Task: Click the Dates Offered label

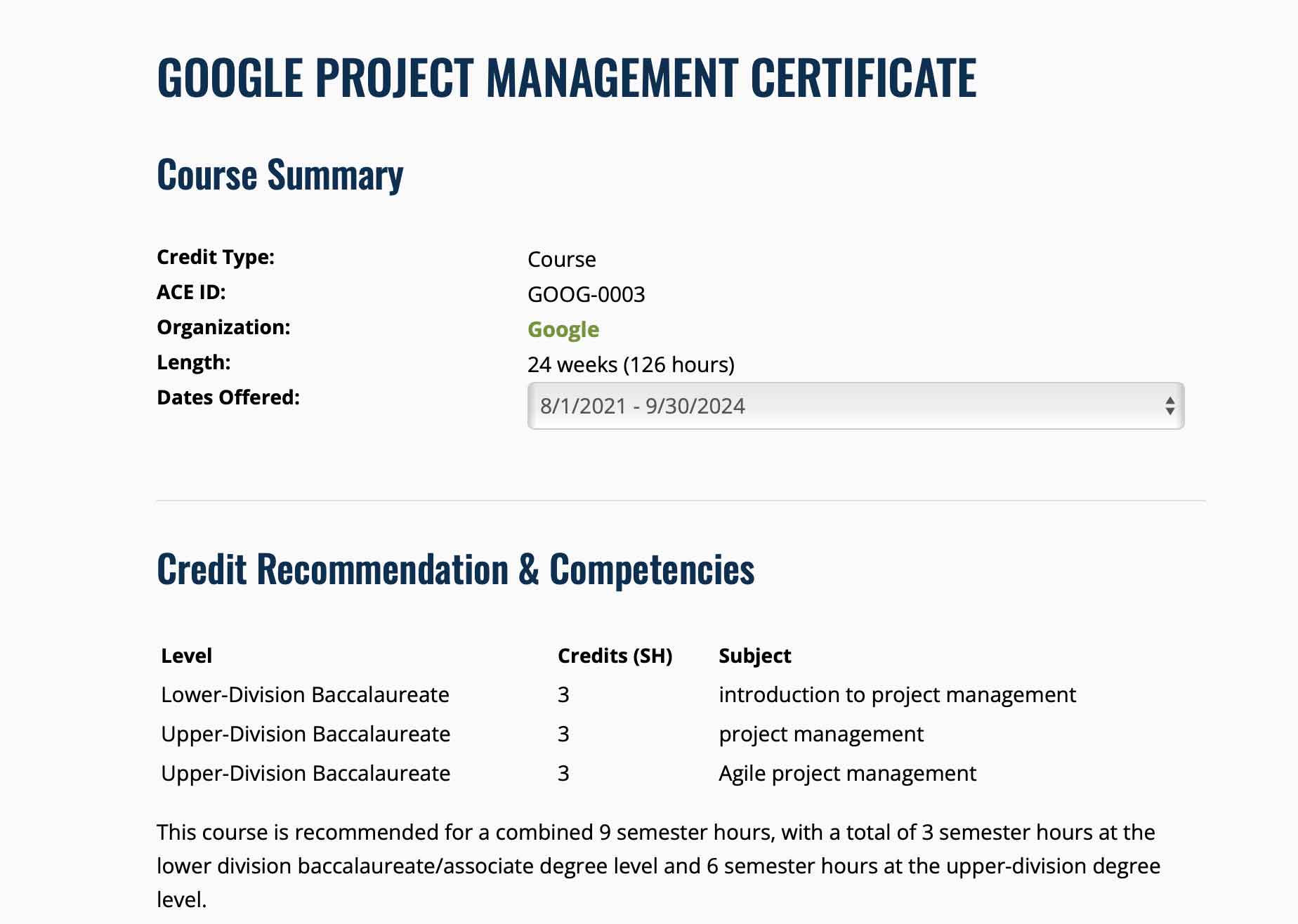Action: tap(228, 397)
